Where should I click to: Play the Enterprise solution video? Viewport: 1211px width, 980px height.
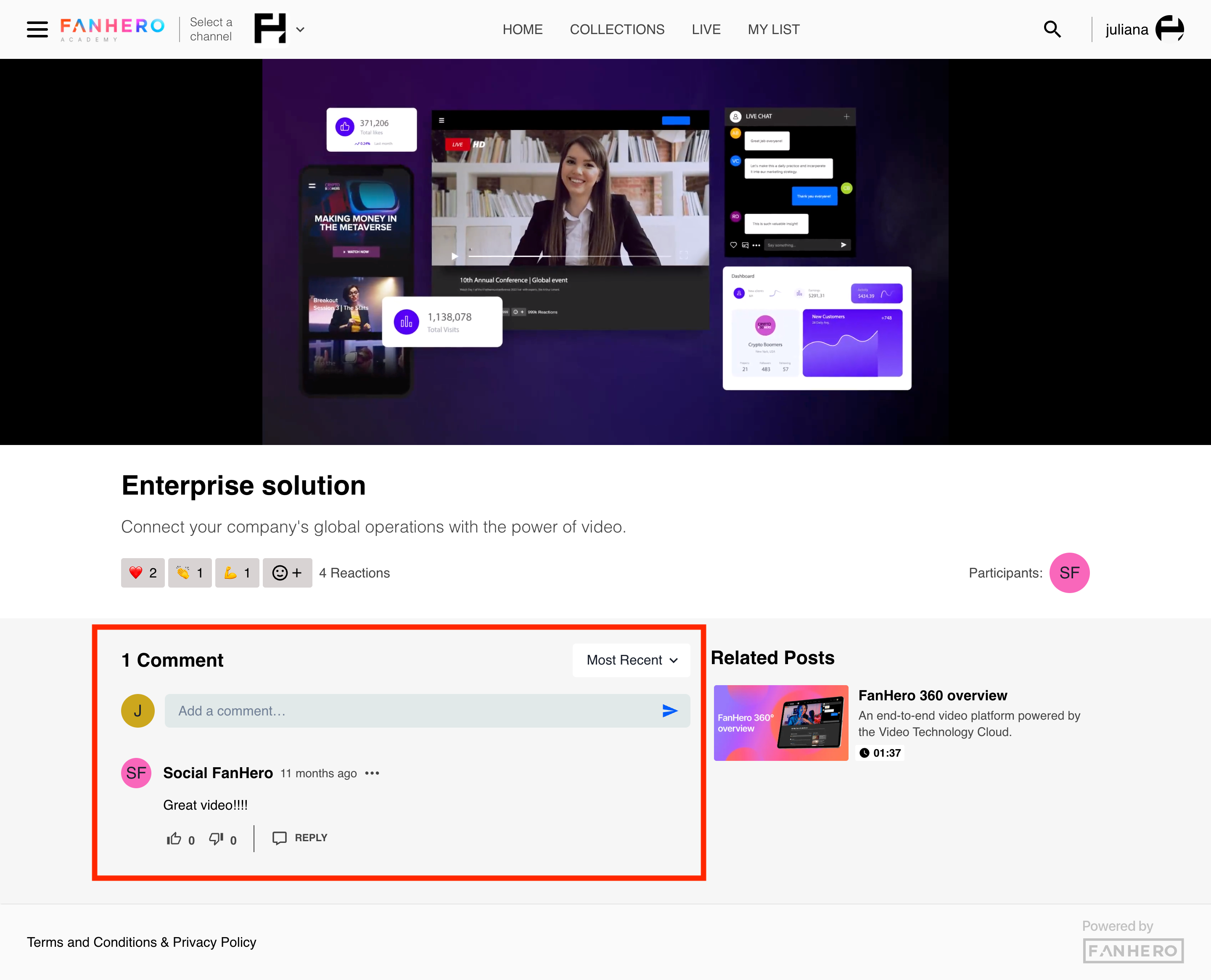(605, 252)
